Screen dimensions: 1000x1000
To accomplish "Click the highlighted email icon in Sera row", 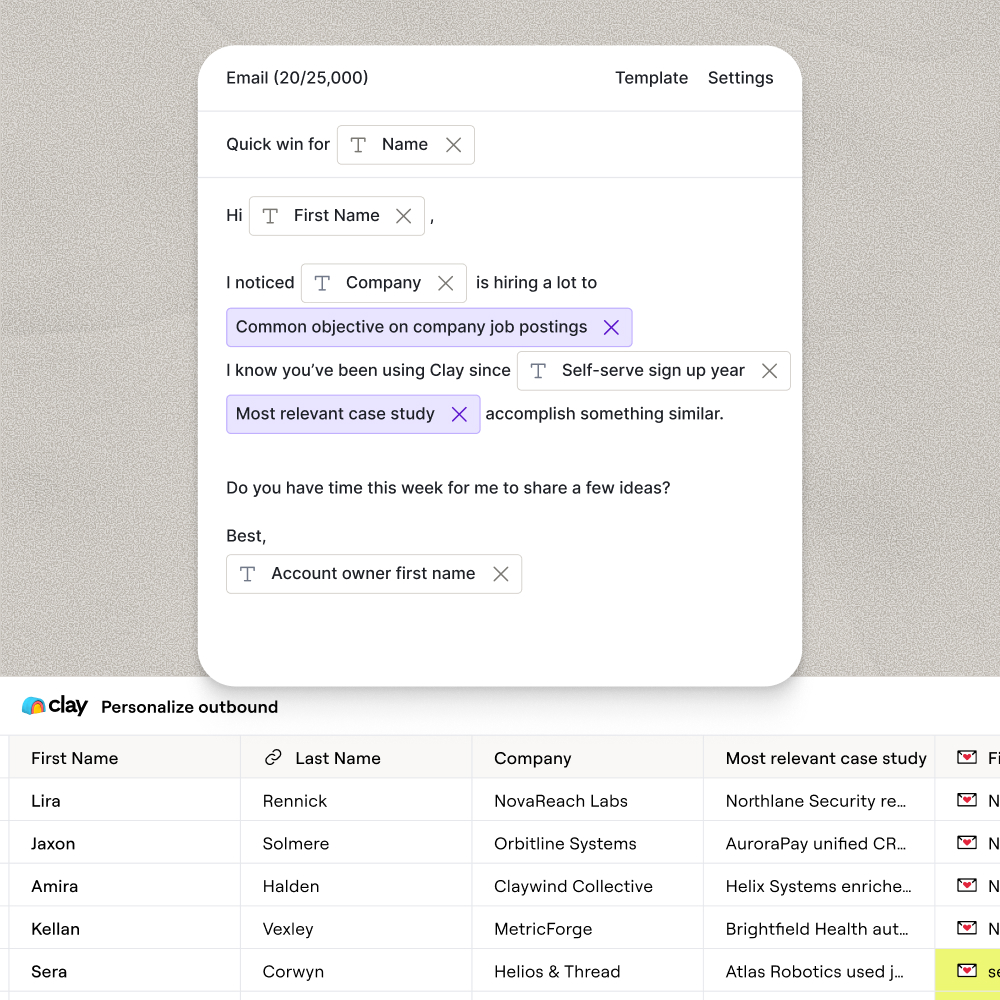I will (x=967, y=971).
